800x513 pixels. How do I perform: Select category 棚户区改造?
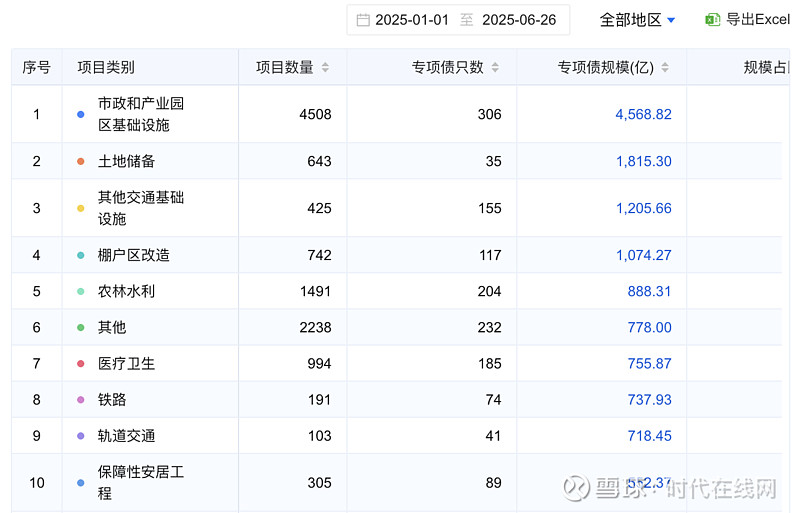pyautogui.click(x=134, y=255)
